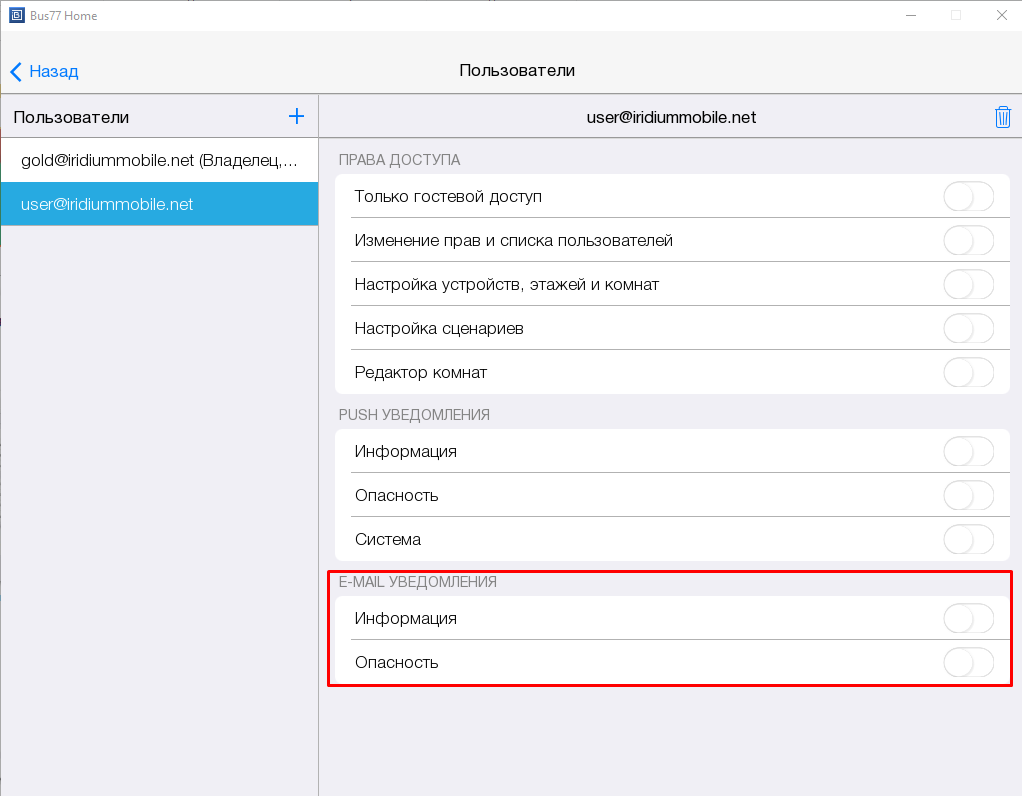Click the Пользователи sidebar heading

click(71, 117)
